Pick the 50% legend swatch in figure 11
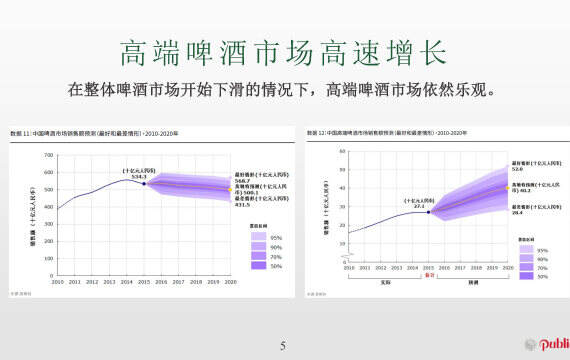The width and height of the screenshot is (570, 360). (x=258, y=265)
